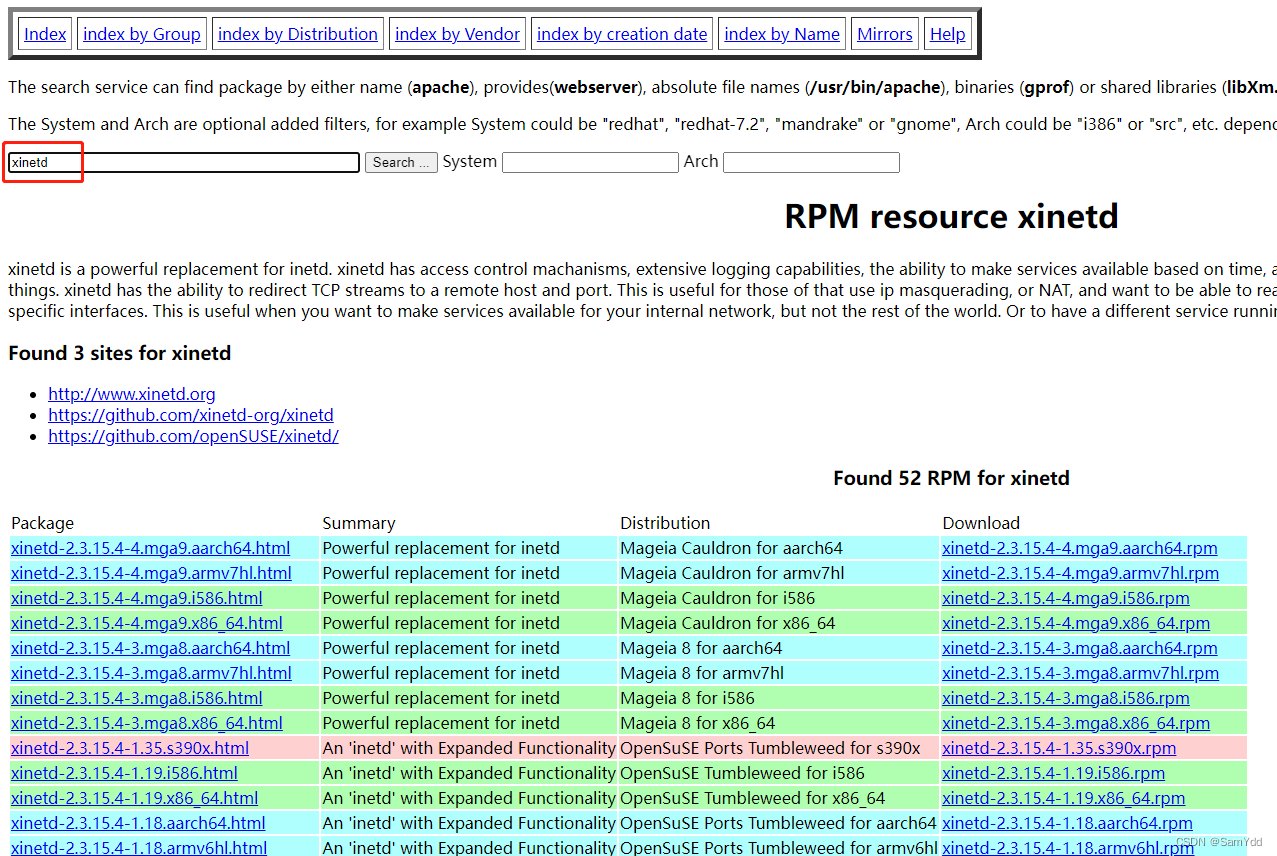Download xinetd-2.3.15.4-4.mga9.x86_64.rpm

coord(1076,623)
